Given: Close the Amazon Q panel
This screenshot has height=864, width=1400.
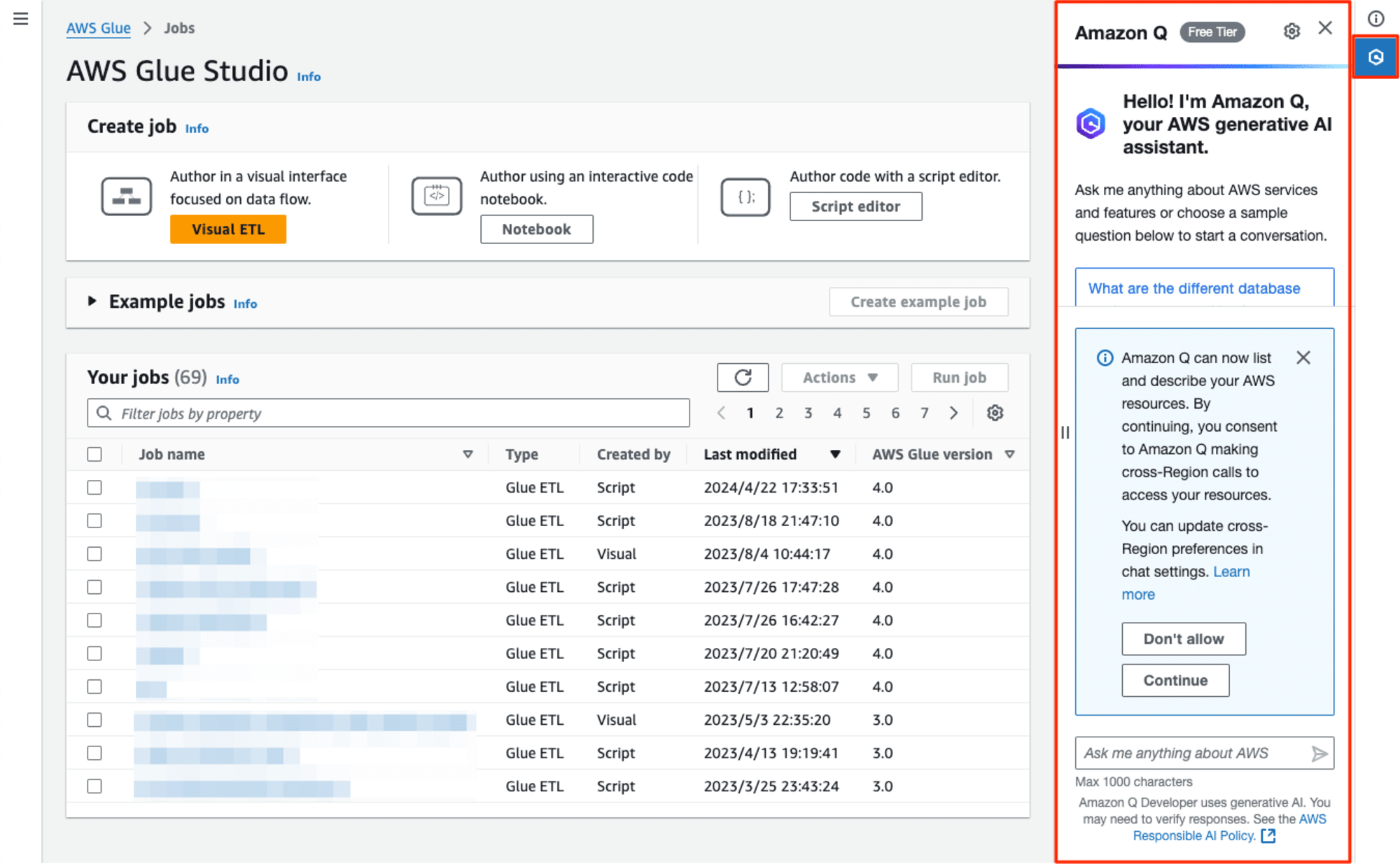Looking at the screenshot, I should 1325,28.
